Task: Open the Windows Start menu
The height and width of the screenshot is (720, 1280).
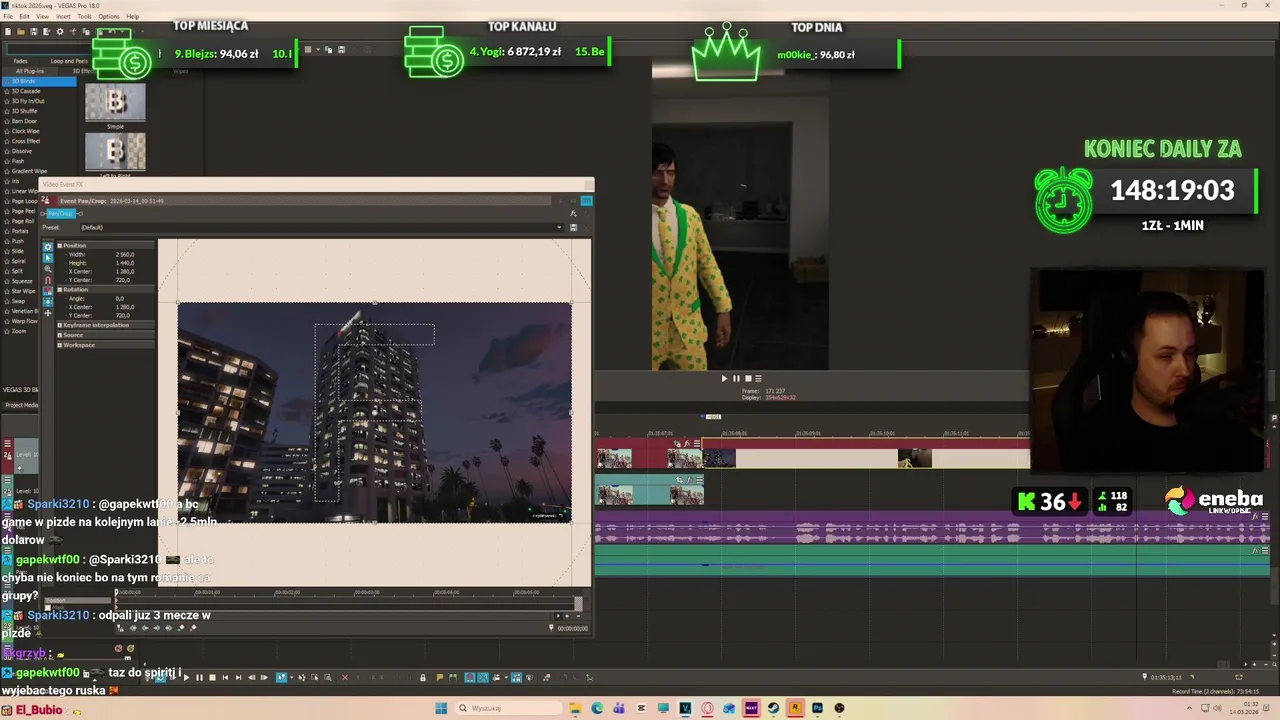Action: click(x=441, y=708)
